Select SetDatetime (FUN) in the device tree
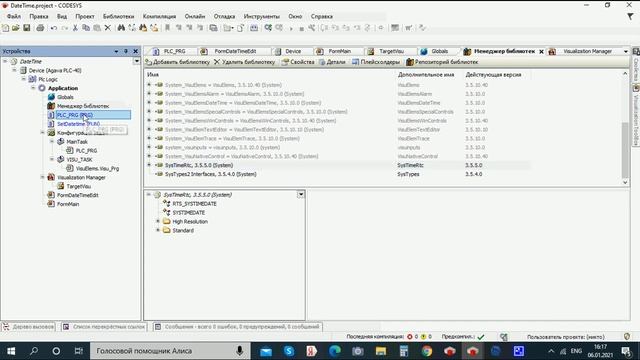Viewport: 640px width, 360px height. 78,124
